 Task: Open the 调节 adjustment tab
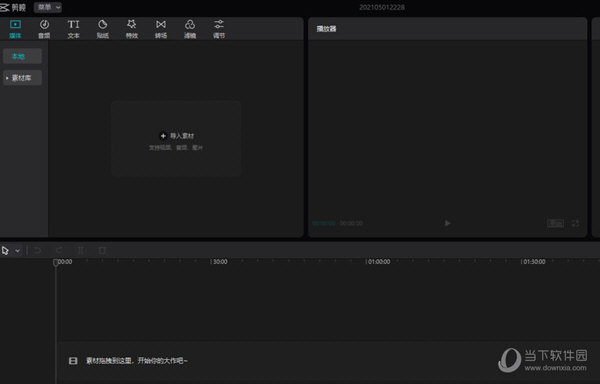(x=219, y=29)
